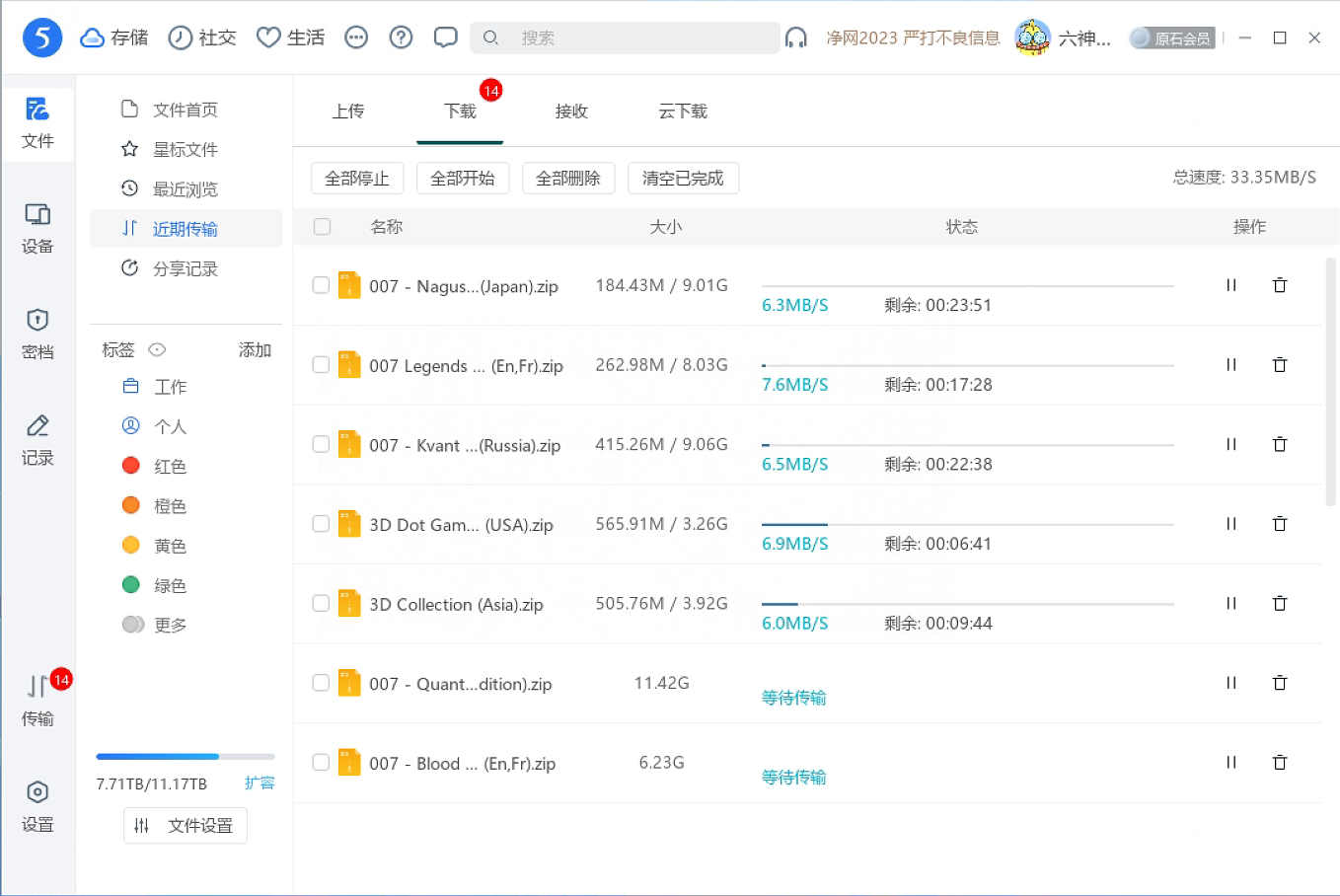Check the 007 - Kvant ...(Russia).zip checkbox
This screenshot has width=1340, height=896.
321,444
